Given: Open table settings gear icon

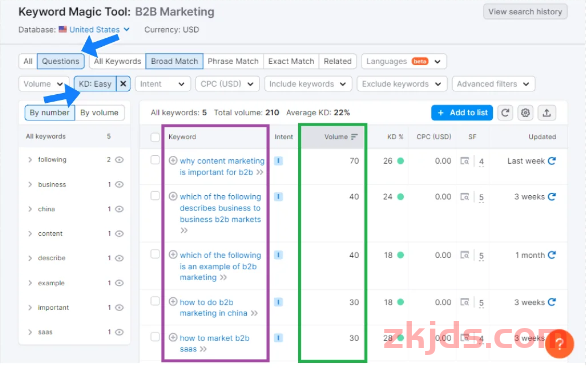Looking at the screenshot, I should click(525, 113).
